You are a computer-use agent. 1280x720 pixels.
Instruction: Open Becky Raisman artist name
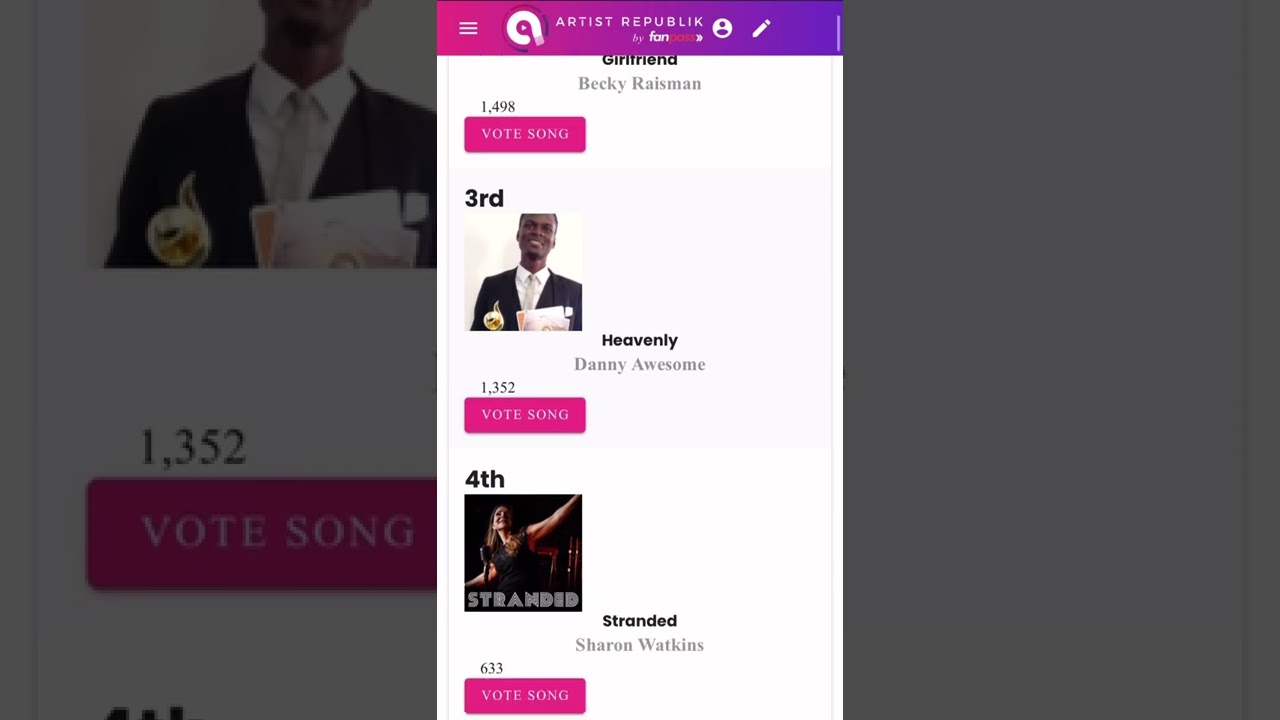point(640,84)
